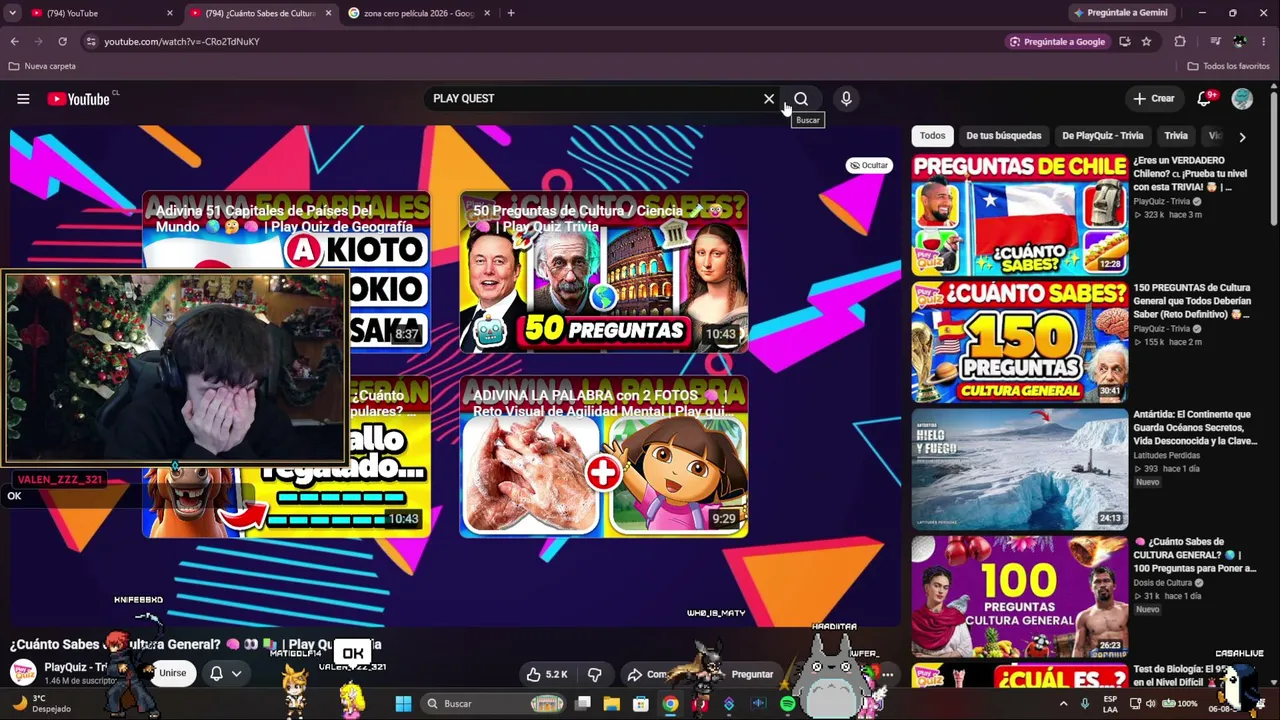
Task: Open the Windows Start menu
Action: [403, 703]
